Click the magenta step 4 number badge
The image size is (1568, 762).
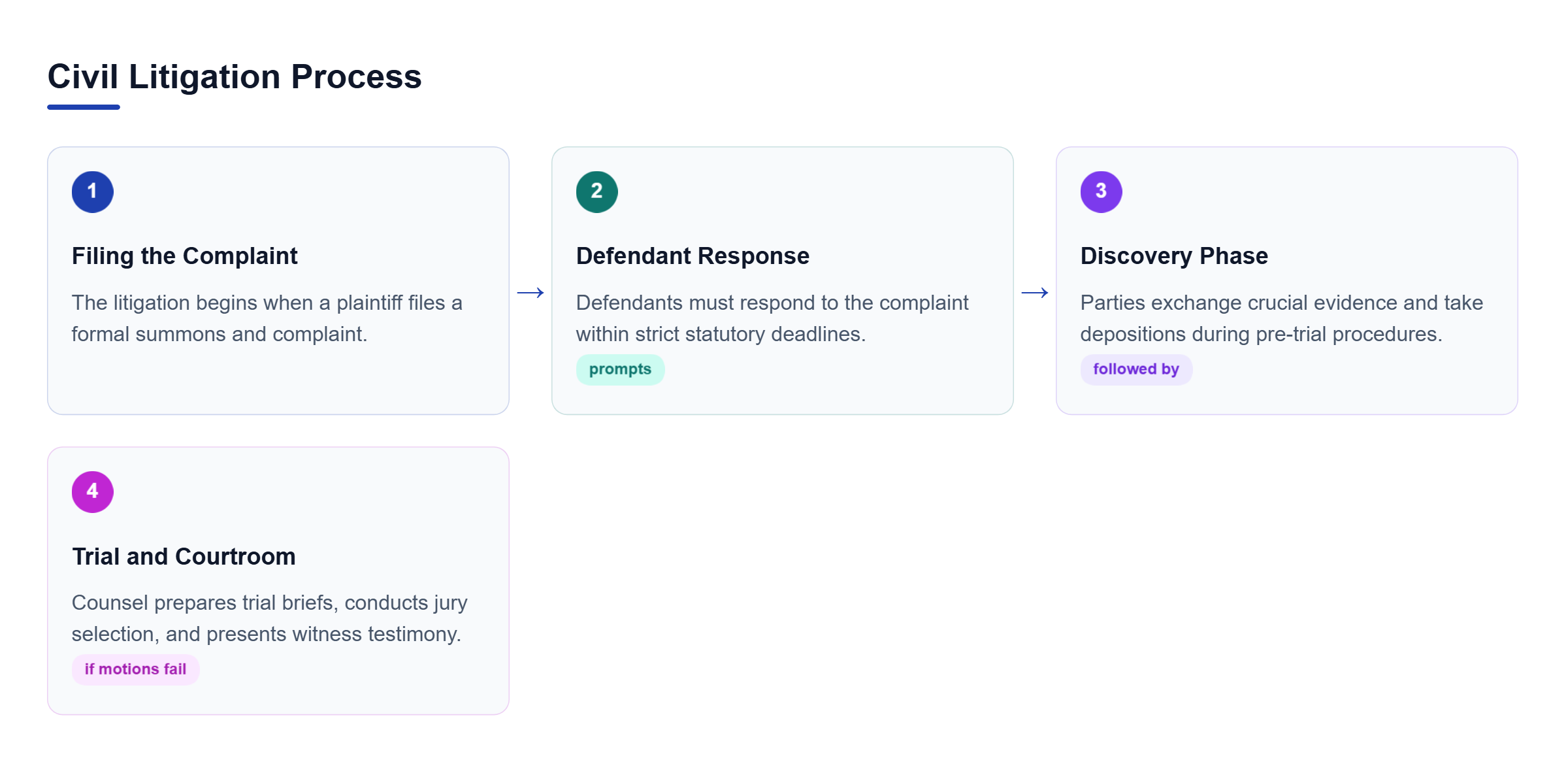[92, 491]
